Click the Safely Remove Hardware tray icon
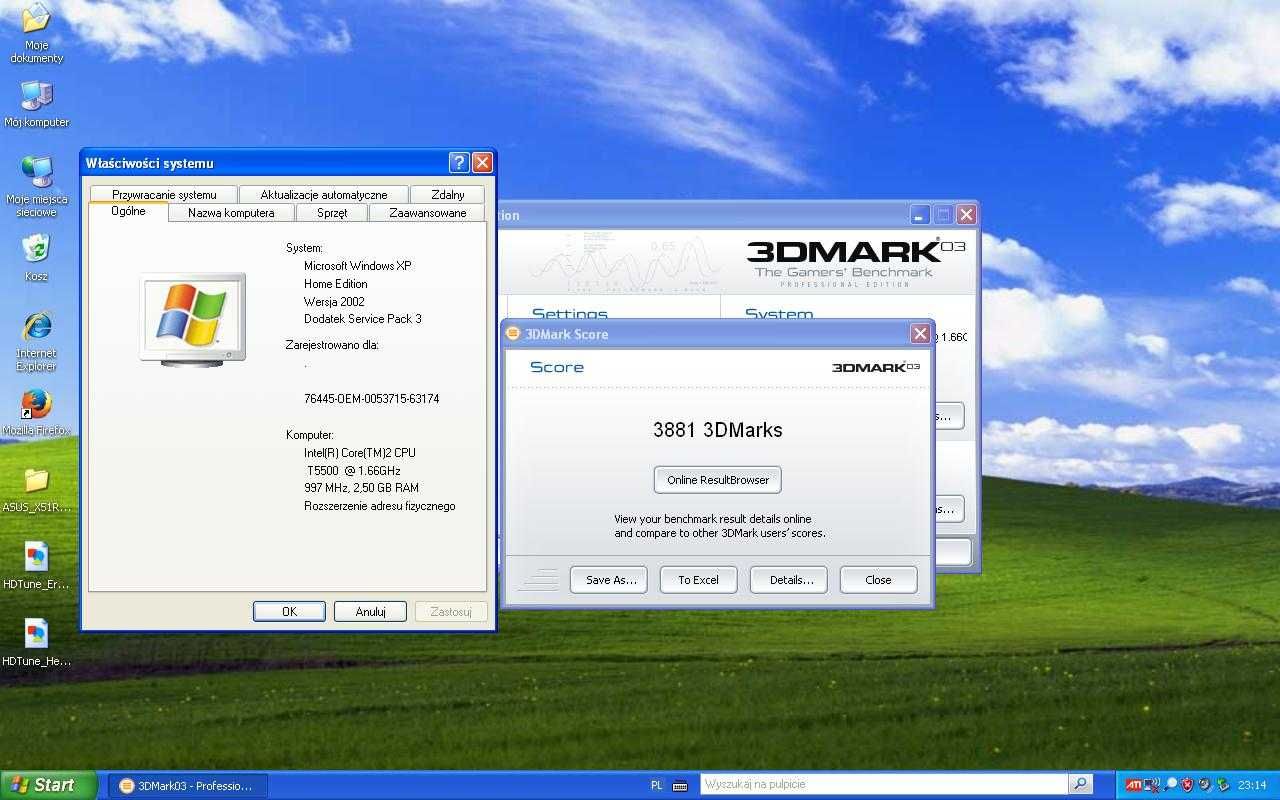 pyautogui.click(x=1224, y=785)
